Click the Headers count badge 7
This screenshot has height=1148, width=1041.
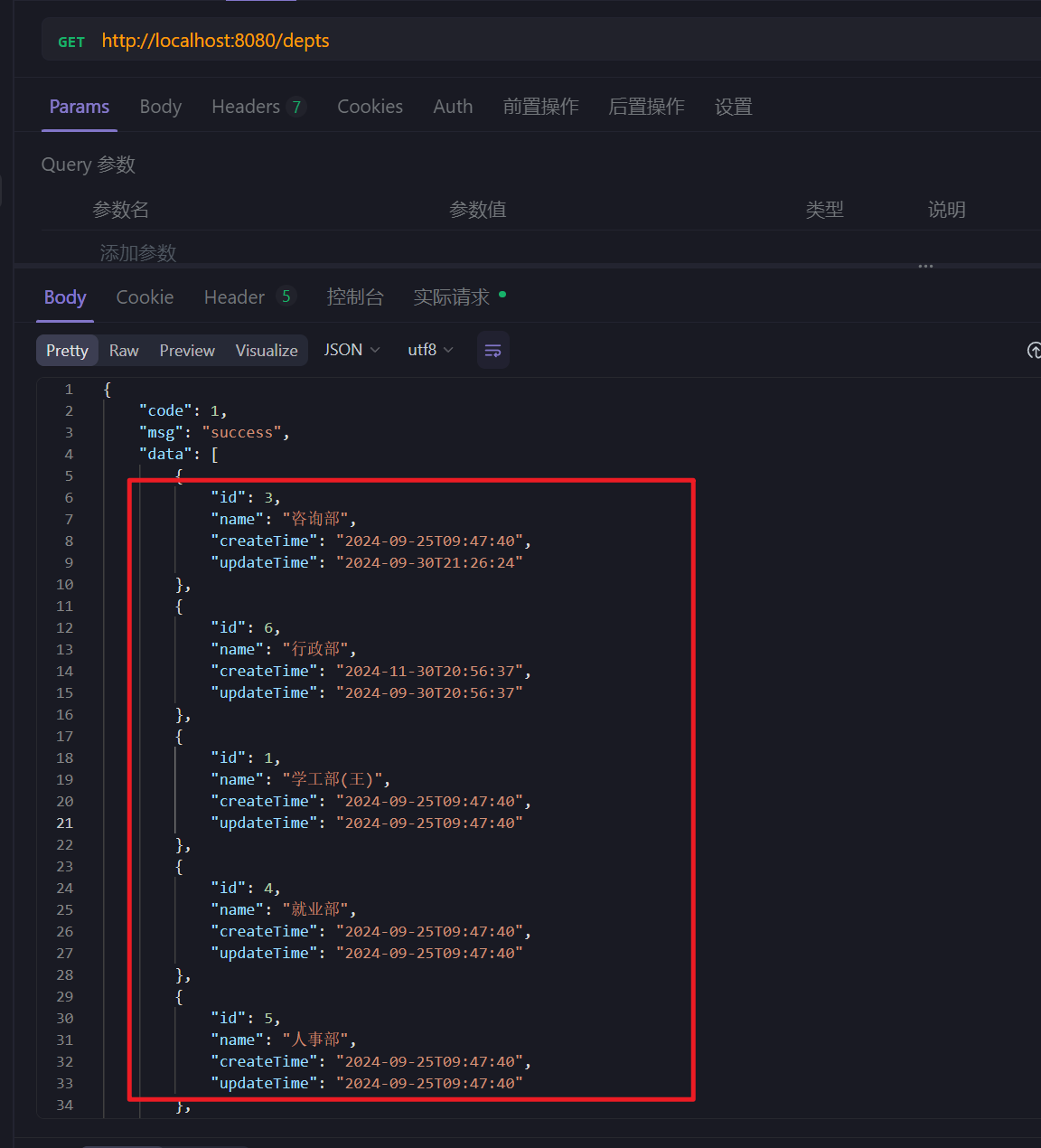295,107
